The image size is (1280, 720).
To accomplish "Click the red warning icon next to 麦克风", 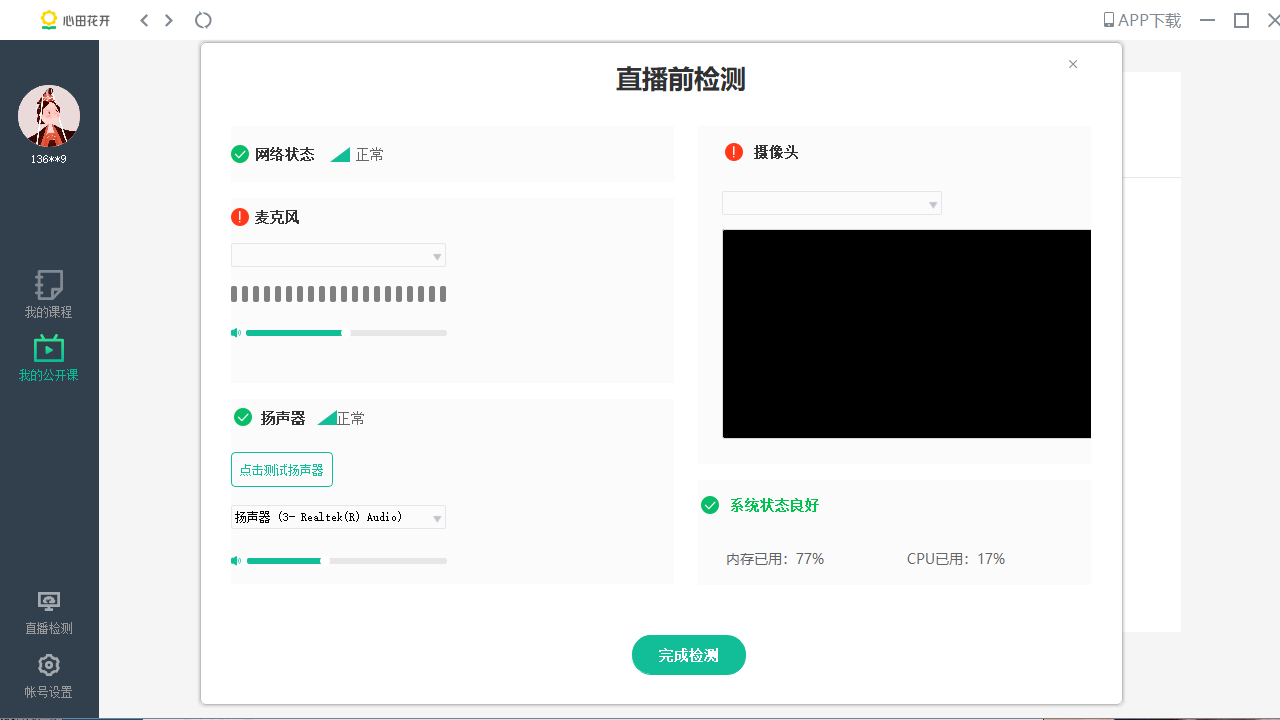I will pos(240,217).
